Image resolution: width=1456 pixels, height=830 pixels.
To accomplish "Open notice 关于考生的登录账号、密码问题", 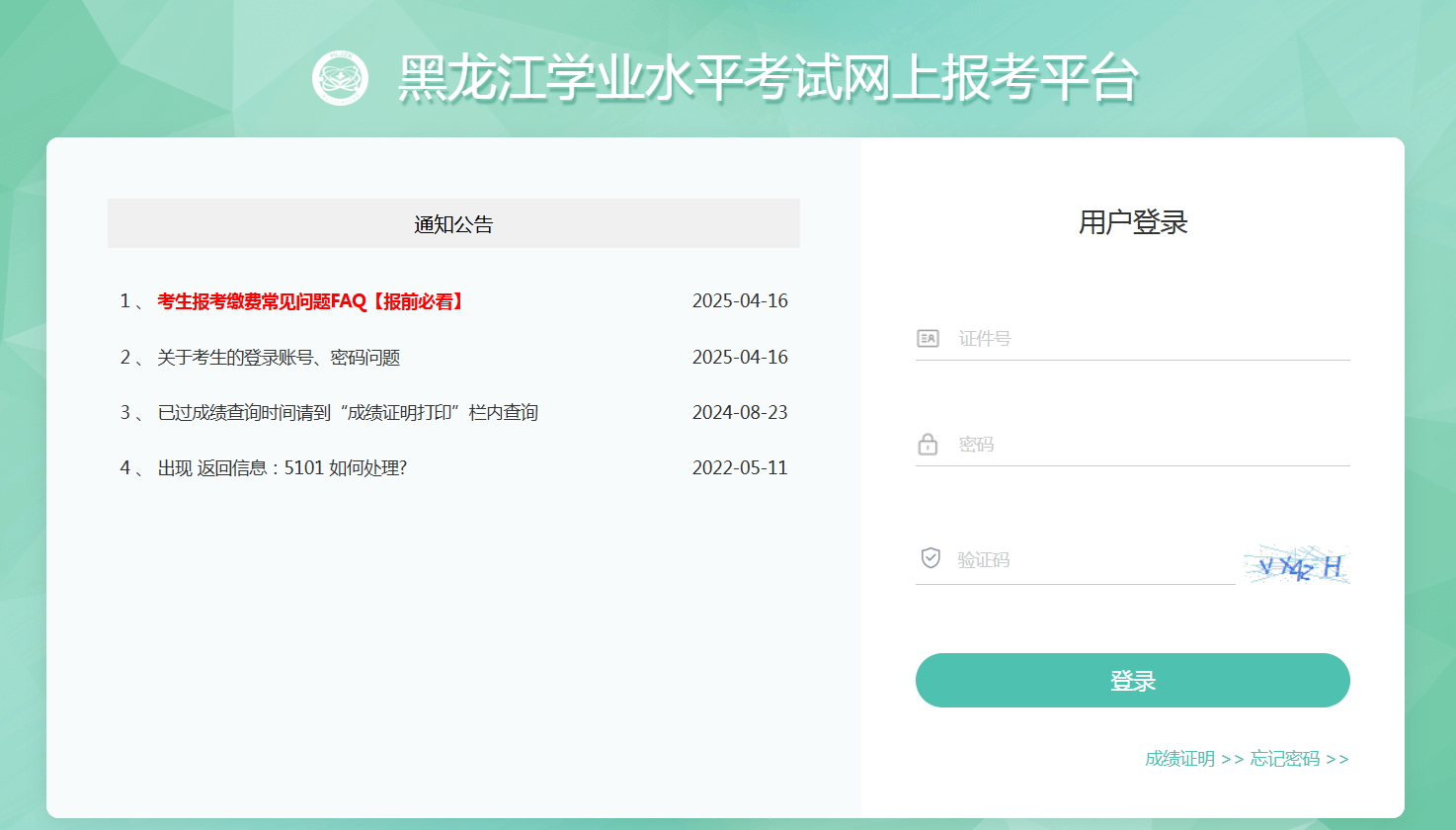I will (279, 358).
